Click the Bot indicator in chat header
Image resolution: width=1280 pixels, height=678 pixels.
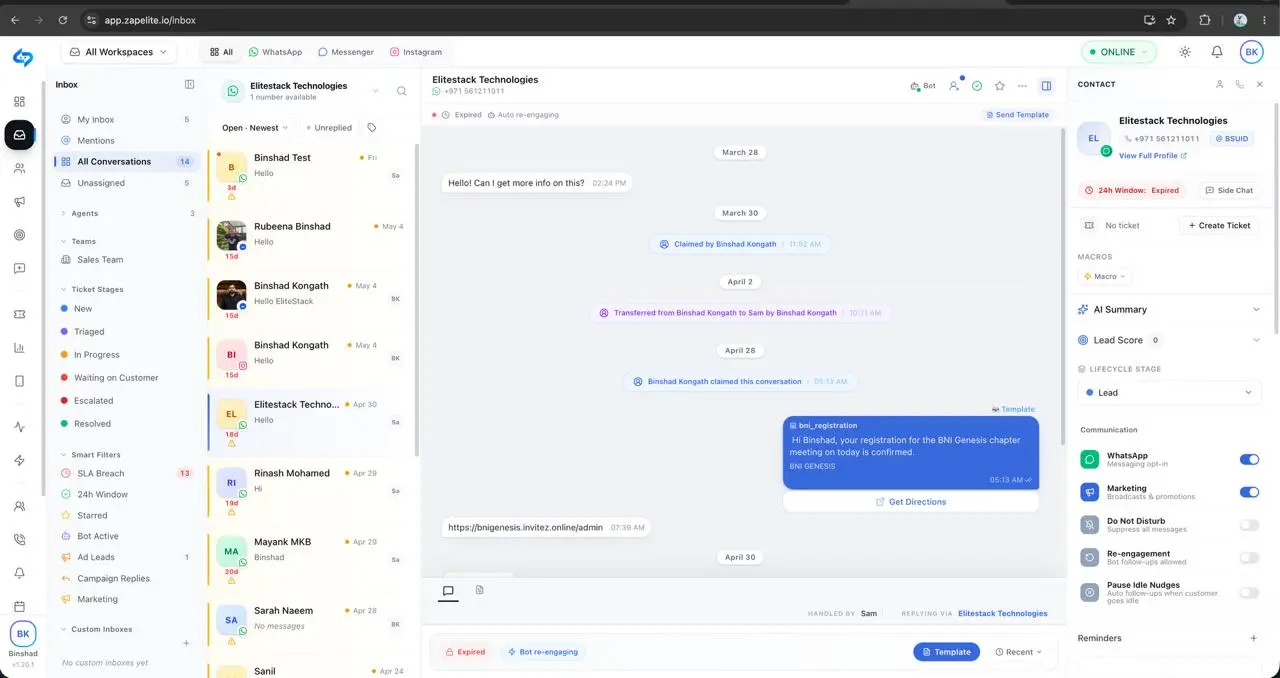923,86
